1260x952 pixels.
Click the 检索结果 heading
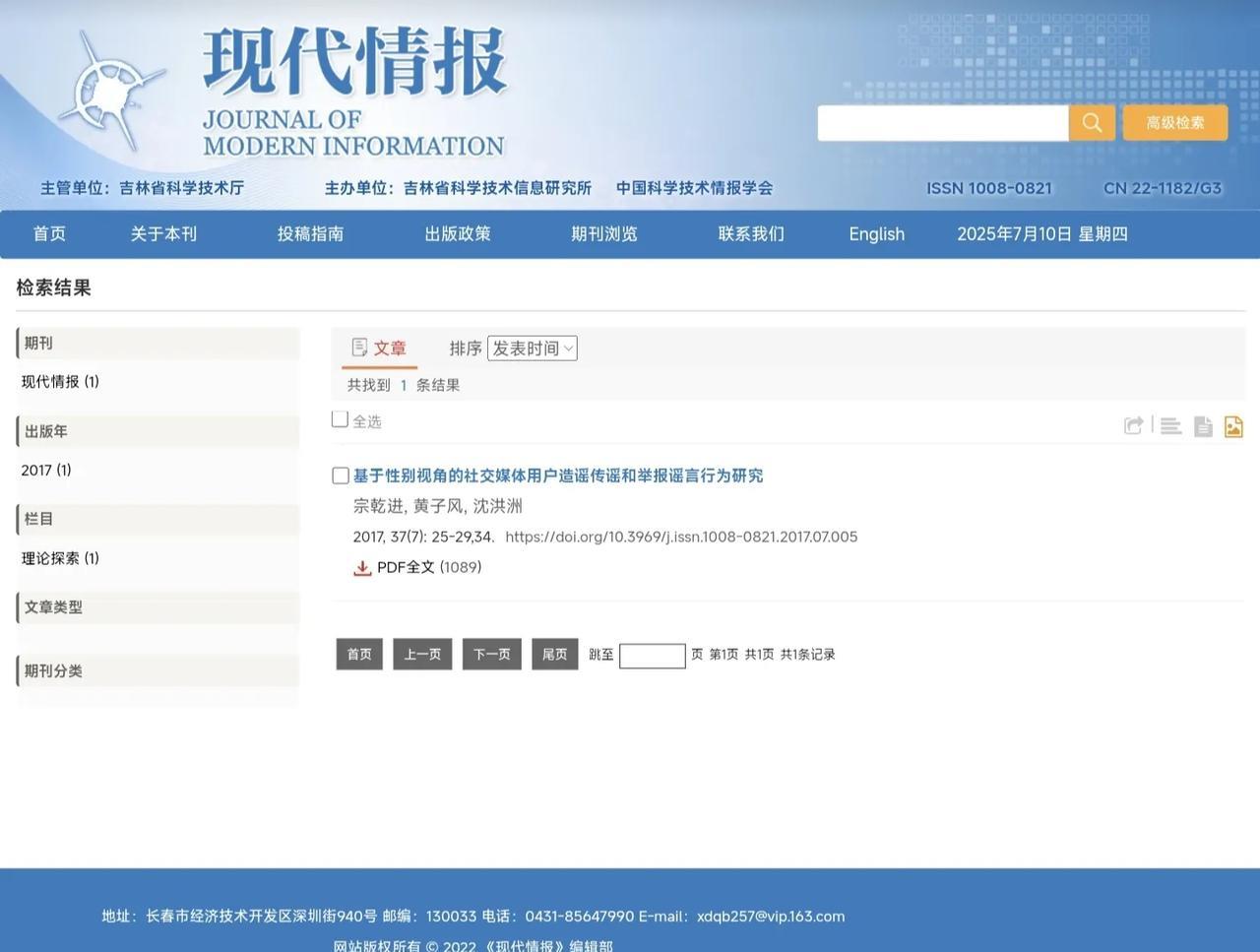click(x=54, y=288)
